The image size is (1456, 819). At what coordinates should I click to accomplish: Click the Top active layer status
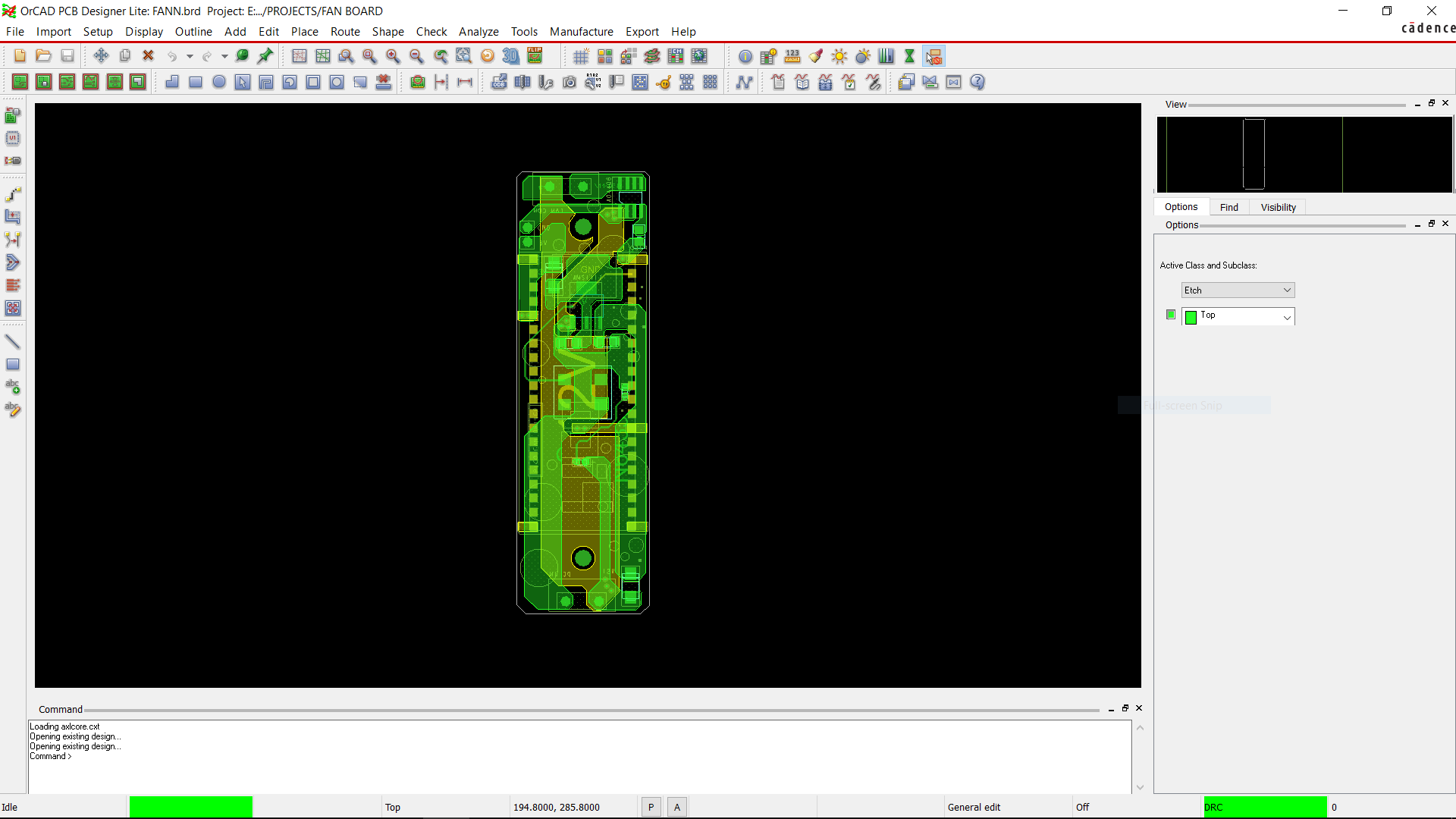[x=392, y=807]
